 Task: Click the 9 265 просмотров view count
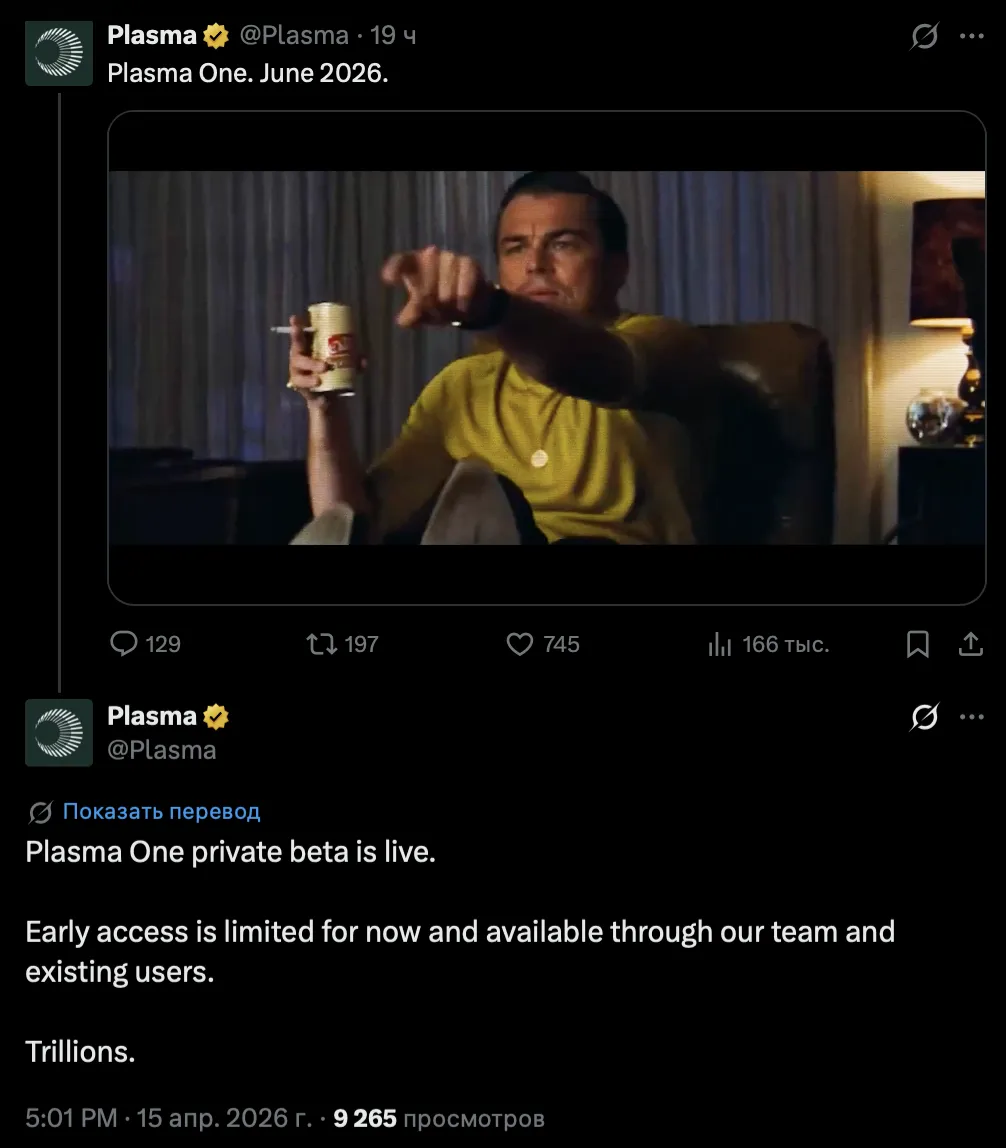click(439, 1117)
